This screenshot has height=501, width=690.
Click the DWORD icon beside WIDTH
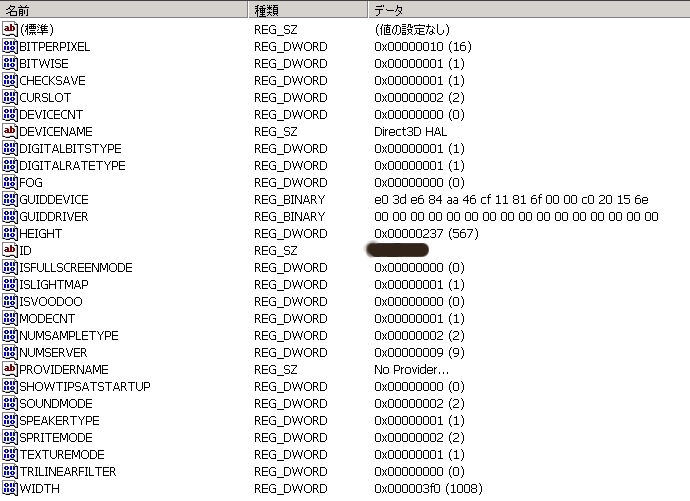[10, 489]
